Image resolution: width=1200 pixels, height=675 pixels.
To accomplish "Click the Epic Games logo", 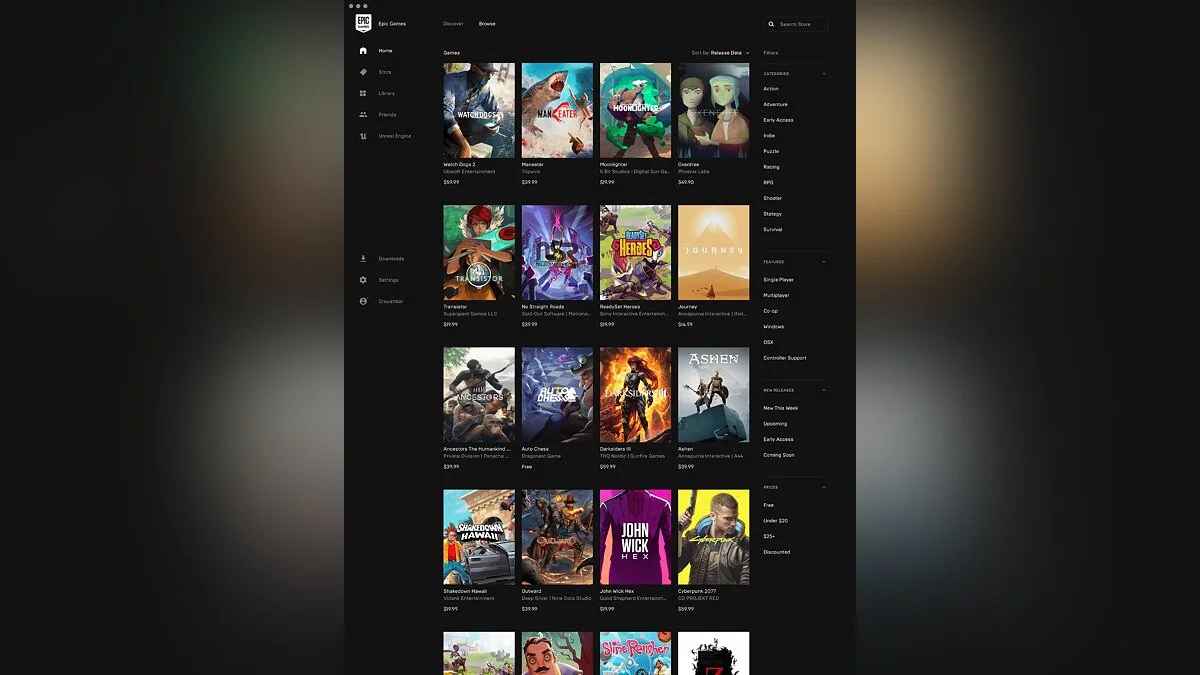I will point(363,24).
